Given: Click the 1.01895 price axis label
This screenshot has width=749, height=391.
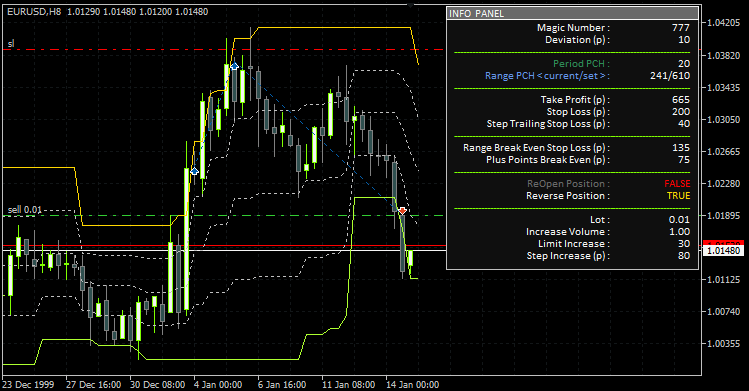Looking at the screenshot, I should click(x=724, y=216).
